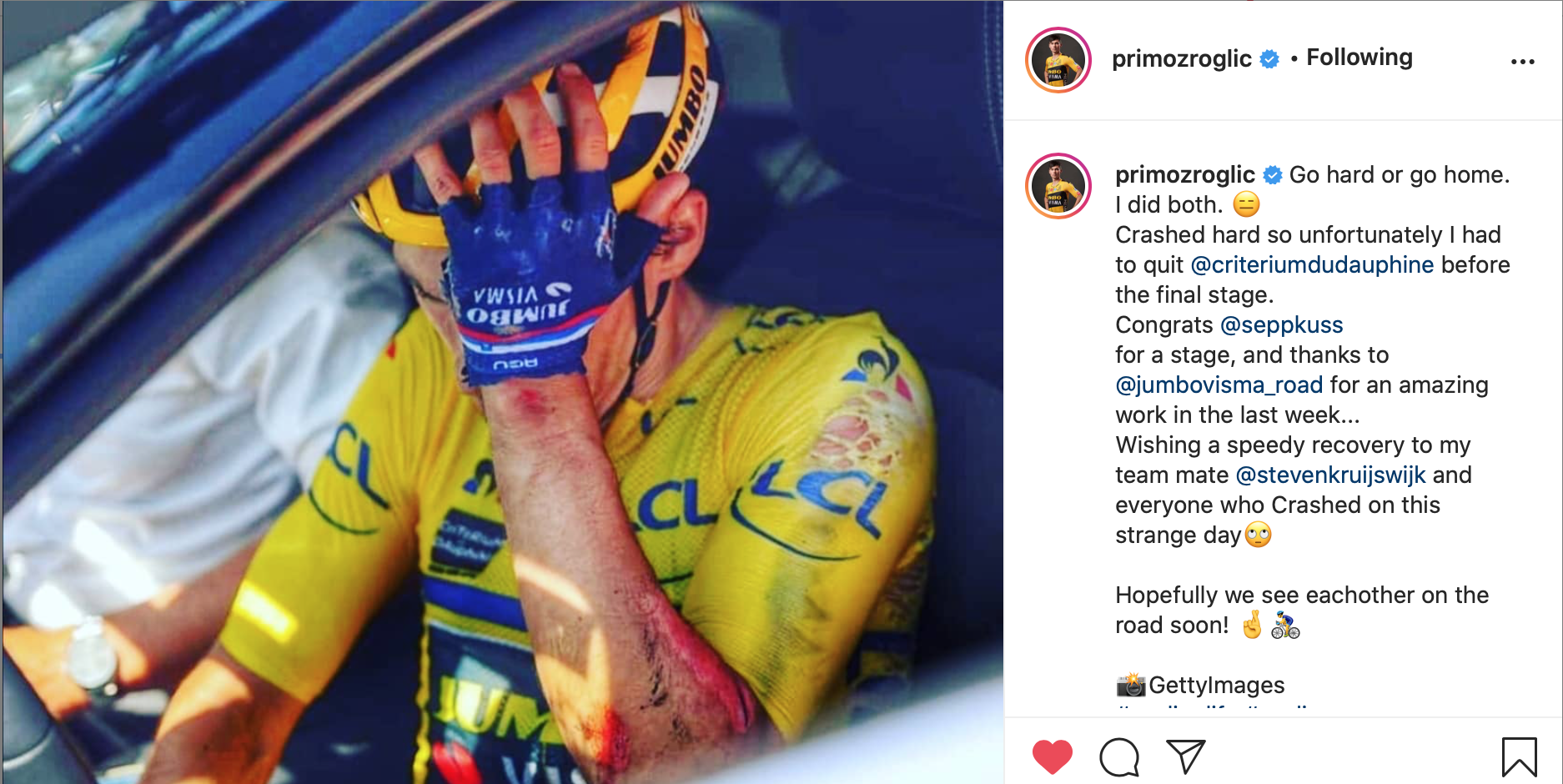This screenshot has width=1563, height=784.
Task: Open primozroglic username in the caption
Action: (1184, 174)
